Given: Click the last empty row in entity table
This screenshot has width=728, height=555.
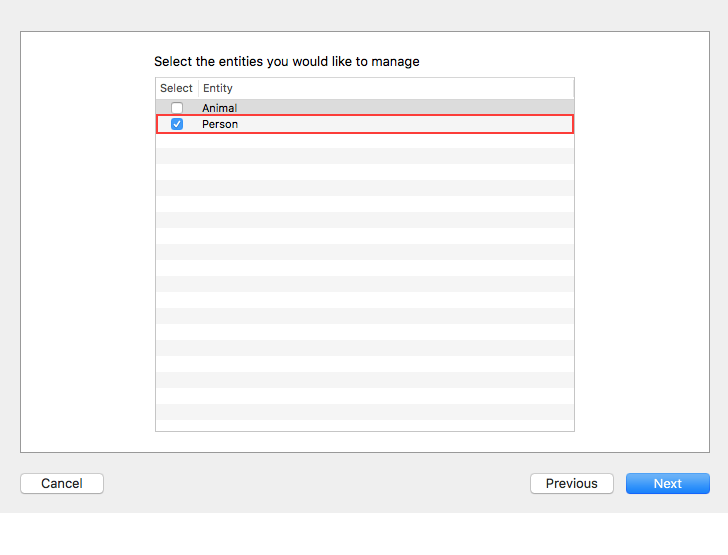Looking at the screenshot, I should click(365, 425).
